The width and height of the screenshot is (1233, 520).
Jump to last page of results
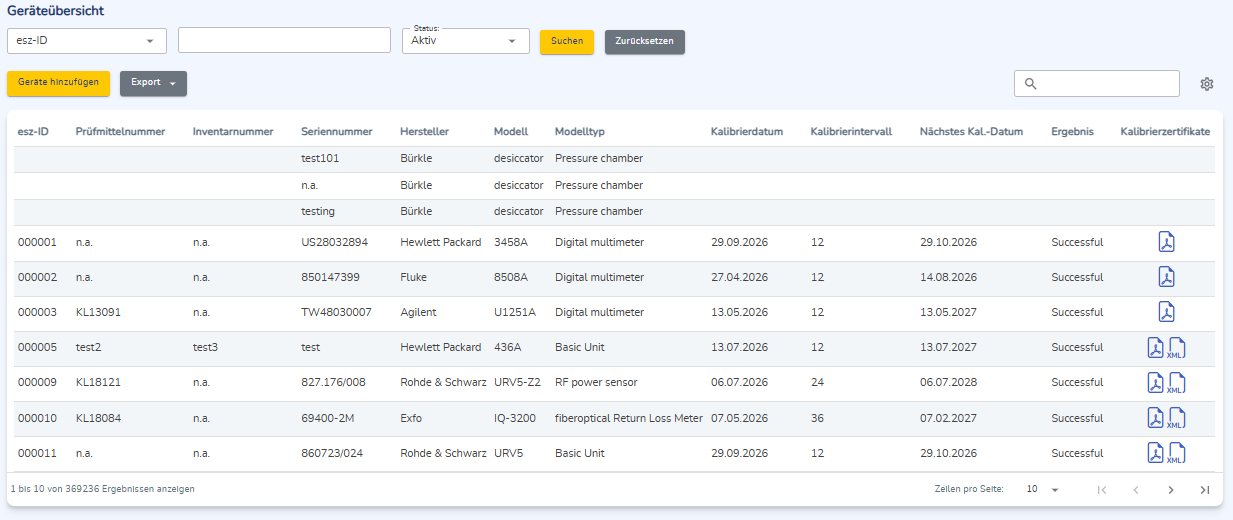point(1205,490)
